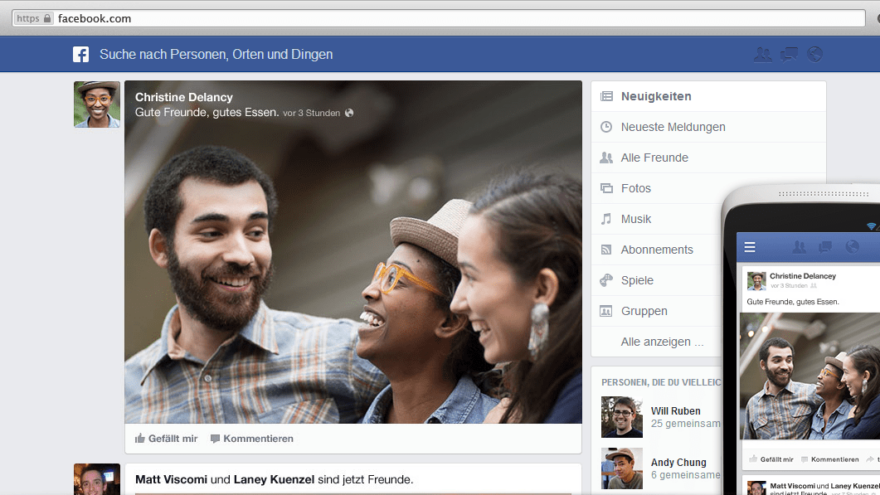Open the large photo of three friends
This screenshot has width=880, height=495.
pos(353,251)
